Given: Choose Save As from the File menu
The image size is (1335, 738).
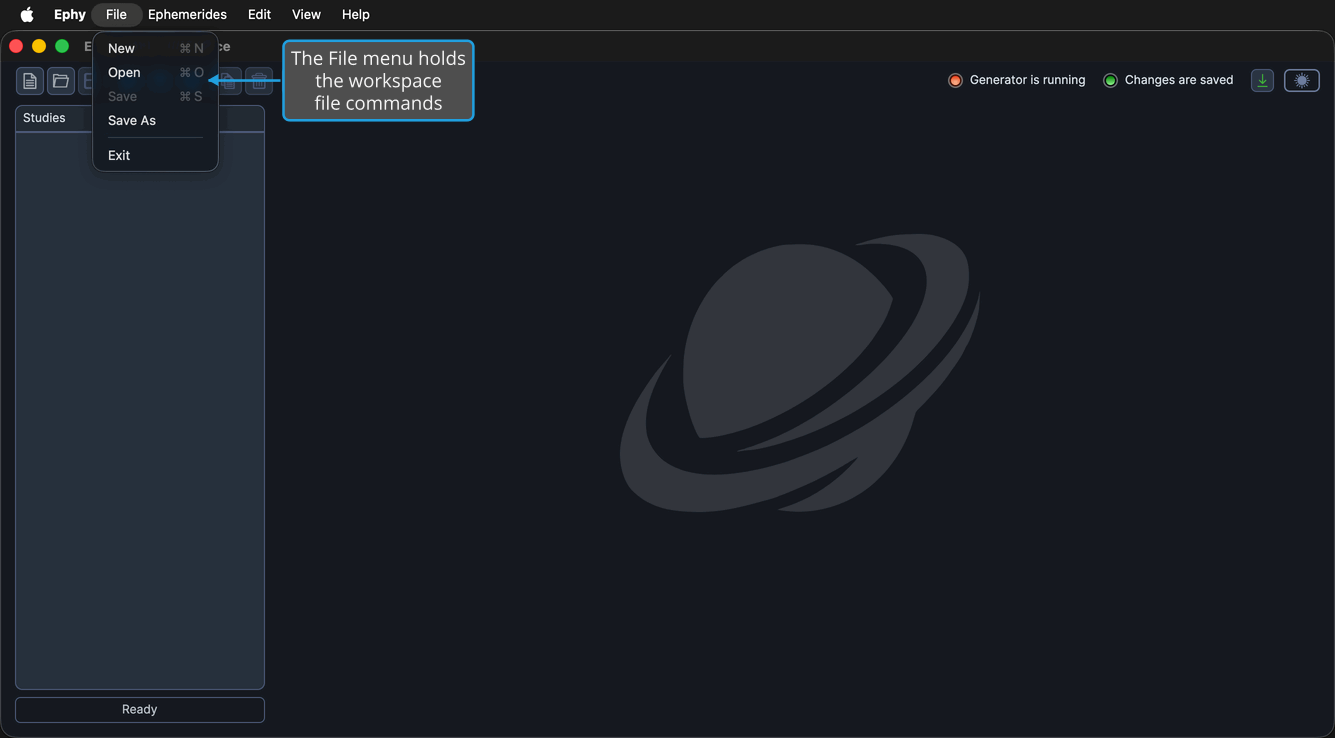Looking at the screenshot, I should (155, 120).
